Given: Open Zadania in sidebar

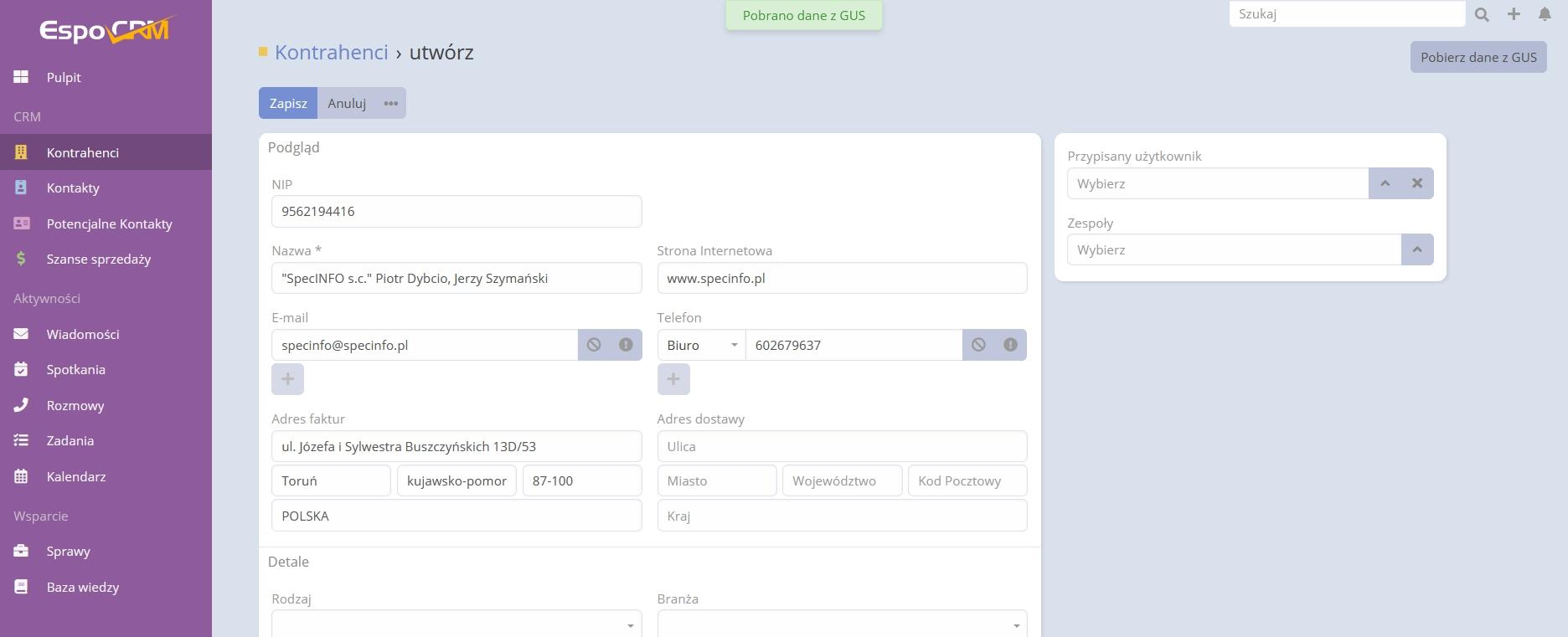Looking at the screenshot, I should [x=106, y=440].
